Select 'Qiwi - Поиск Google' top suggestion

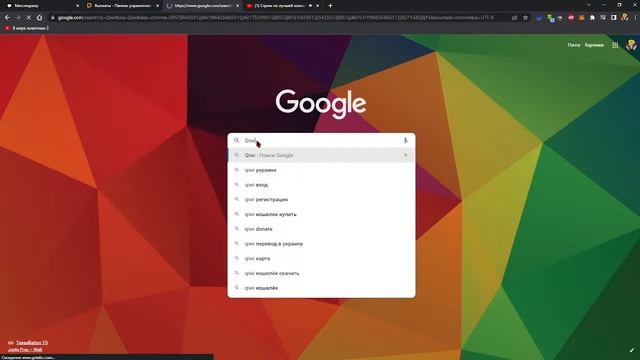(322, 155)
